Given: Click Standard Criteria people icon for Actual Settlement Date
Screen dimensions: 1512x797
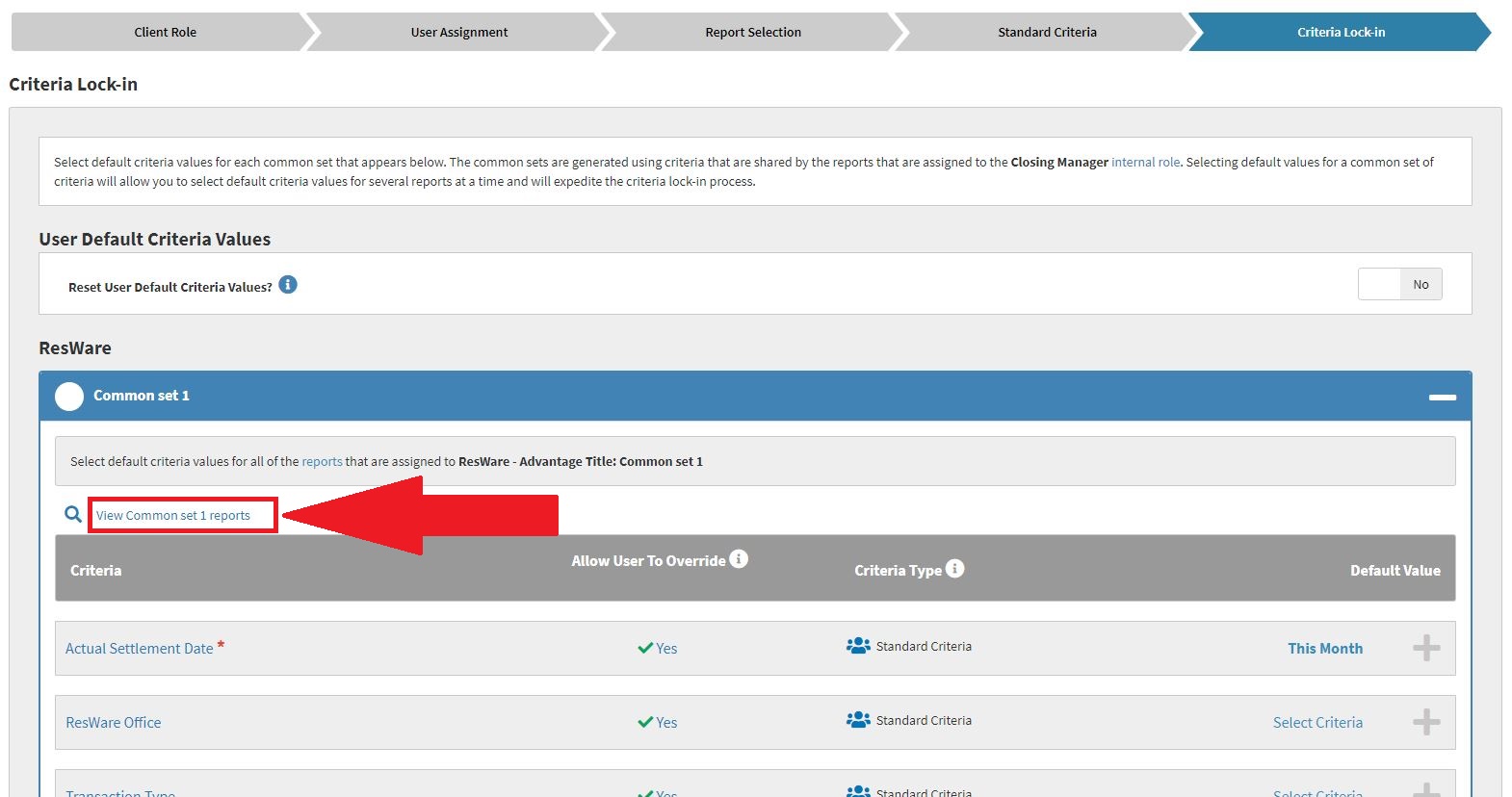Looking at the screenshot, I should pos(857,646).
